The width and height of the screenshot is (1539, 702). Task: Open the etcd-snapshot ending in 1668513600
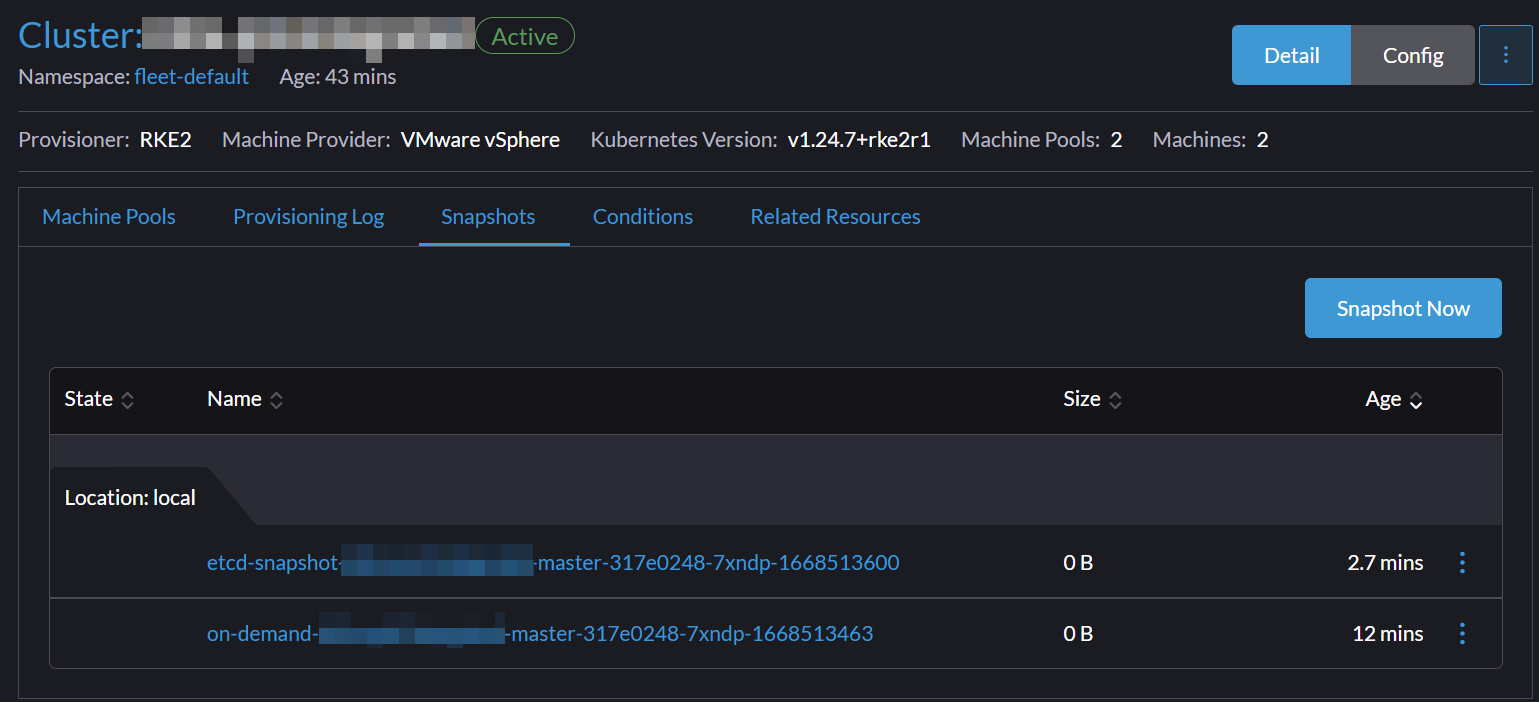[553, 563]
